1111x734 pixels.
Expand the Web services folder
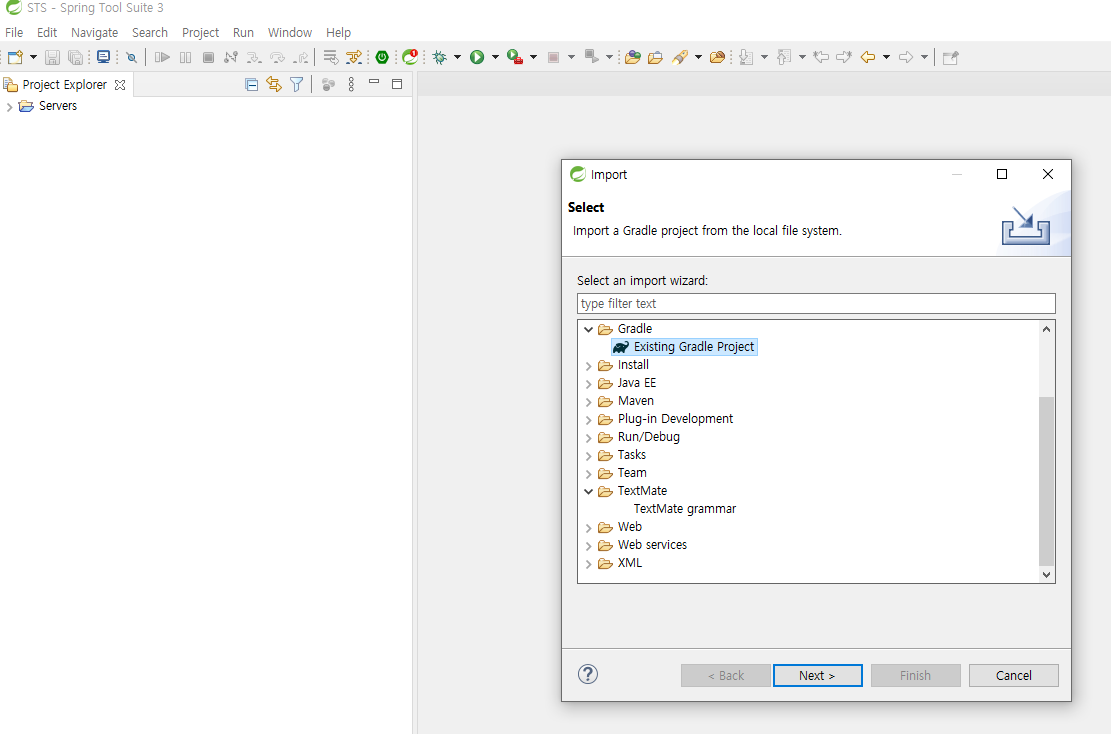(588, 546)
